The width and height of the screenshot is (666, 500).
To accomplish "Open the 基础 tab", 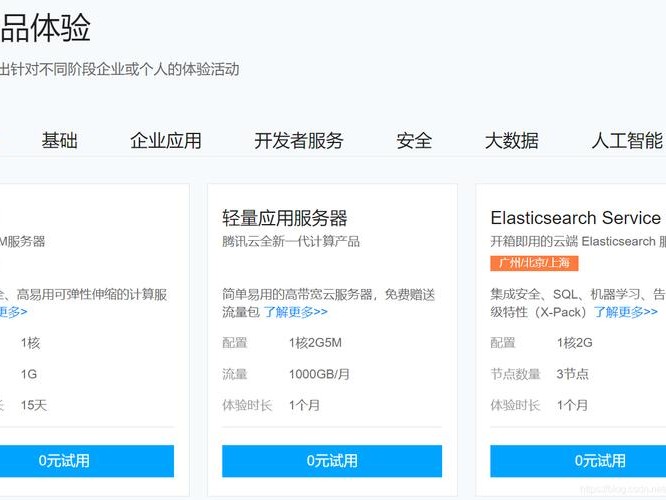I will (59, 141).
